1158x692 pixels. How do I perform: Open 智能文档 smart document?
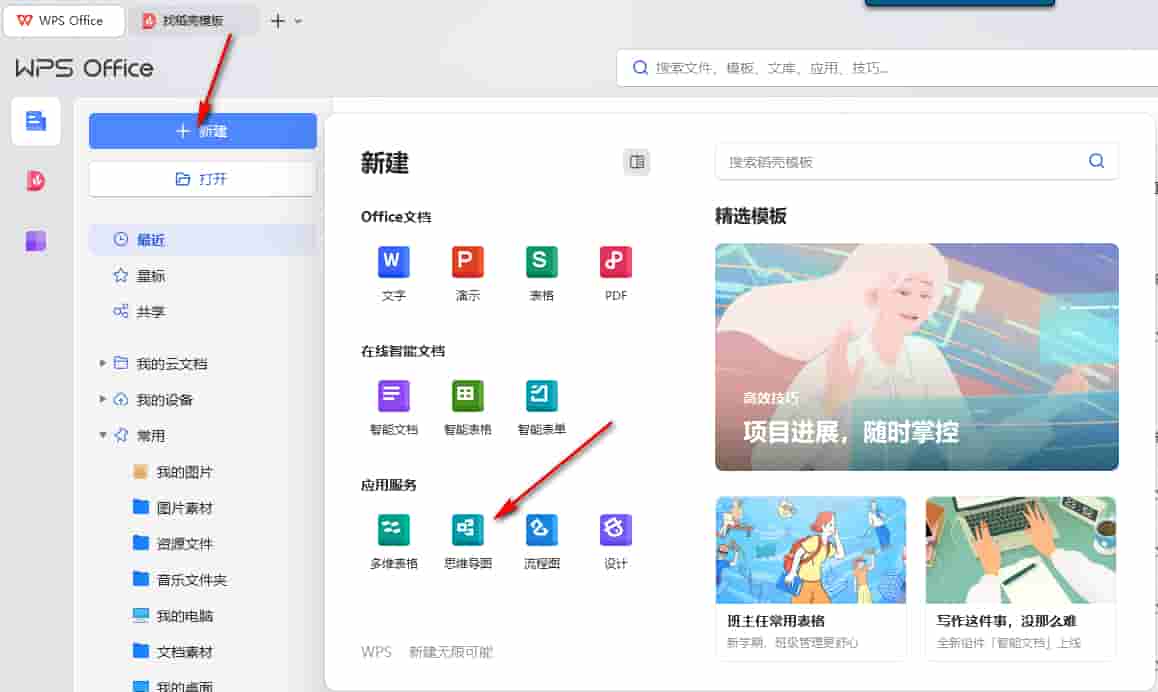[394, 408]
